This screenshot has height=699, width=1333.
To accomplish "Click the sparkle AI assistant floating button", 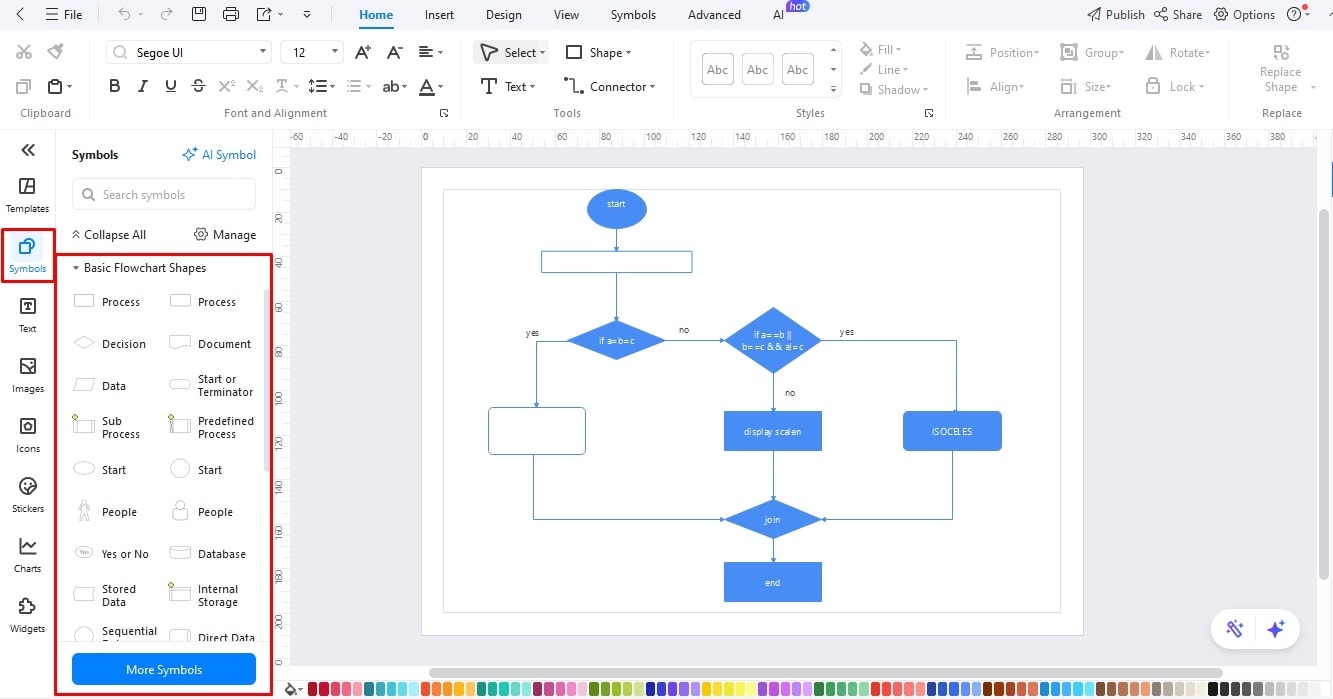I will tap(1275, 629).
